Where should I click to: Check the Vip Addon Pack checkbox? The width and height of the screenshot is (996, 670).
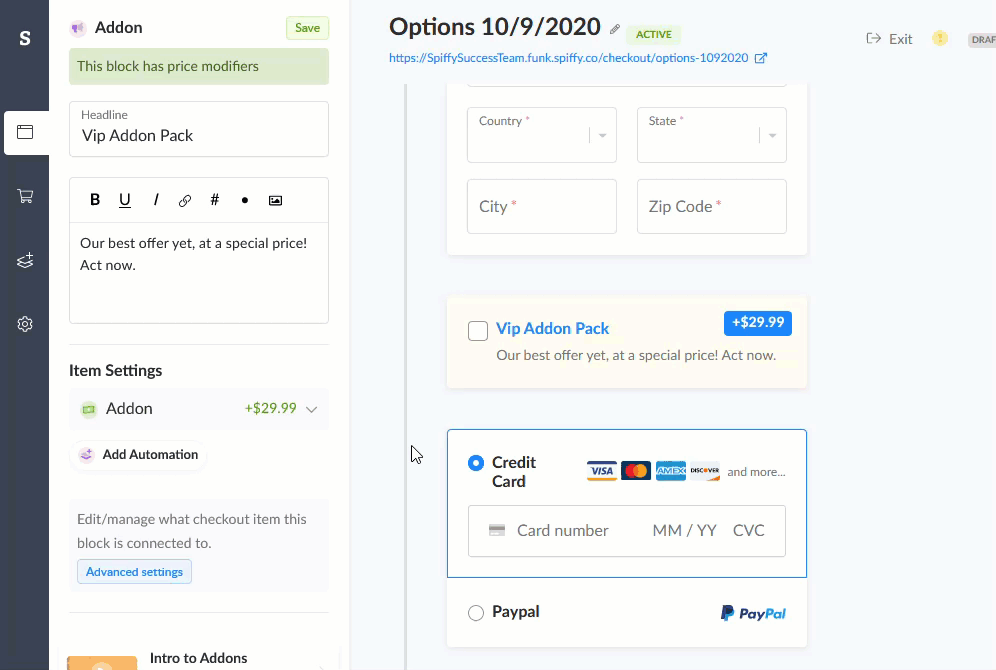[x=478, y=331]
